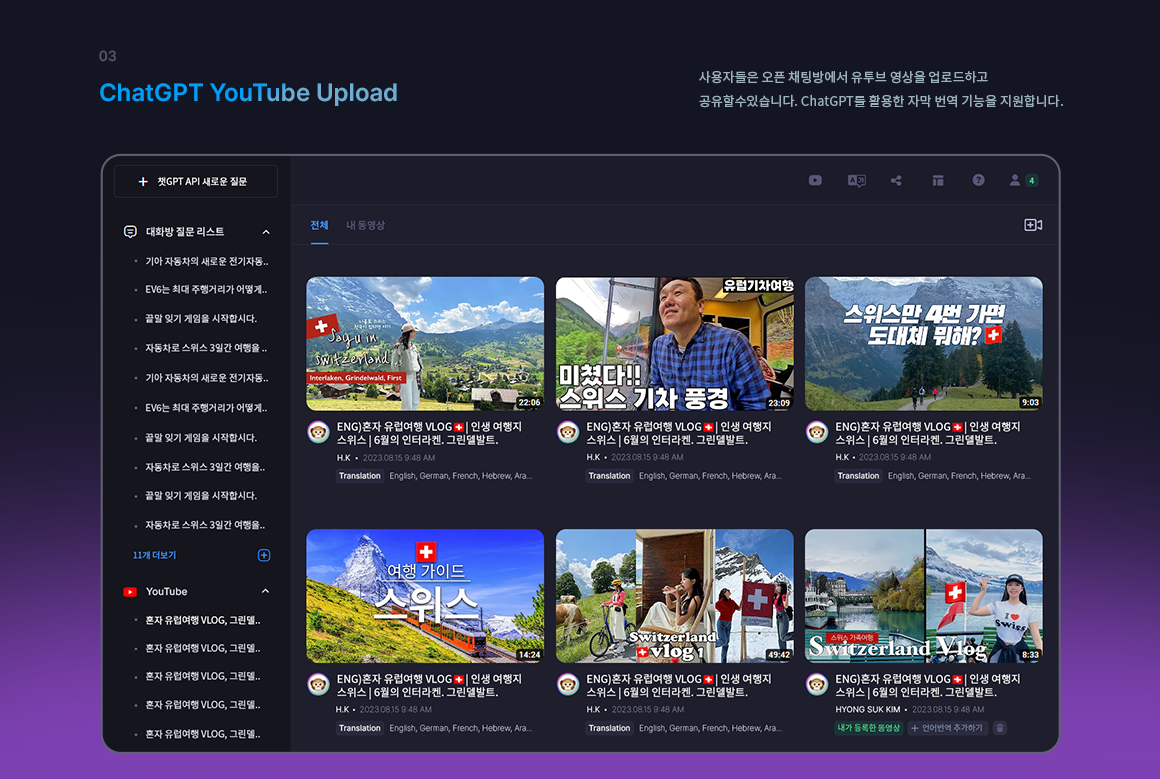Open the Sayu in Switzerland thumbnail, 22:06
The height and width of the screenshot is (779, 1160).
[425, 344]
